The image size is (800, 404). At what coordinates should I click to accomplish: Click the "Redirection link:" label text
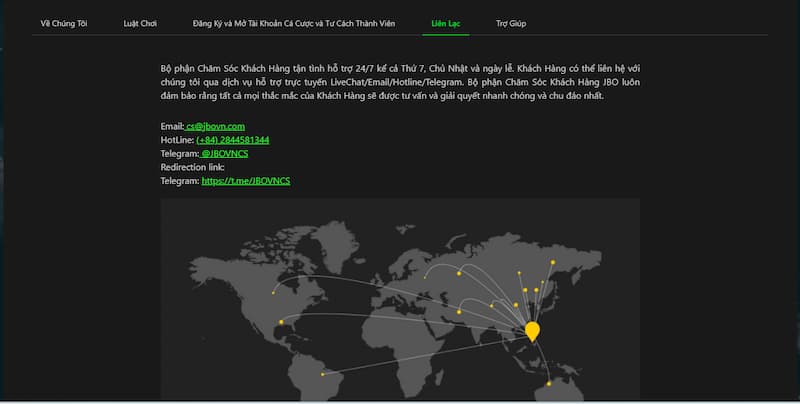pos(192,167)
